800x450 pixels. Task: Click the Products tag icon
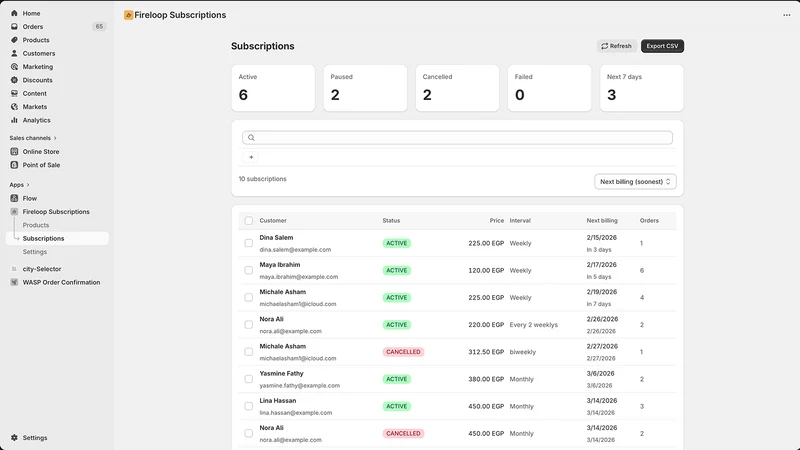click(x=14, y=40)
